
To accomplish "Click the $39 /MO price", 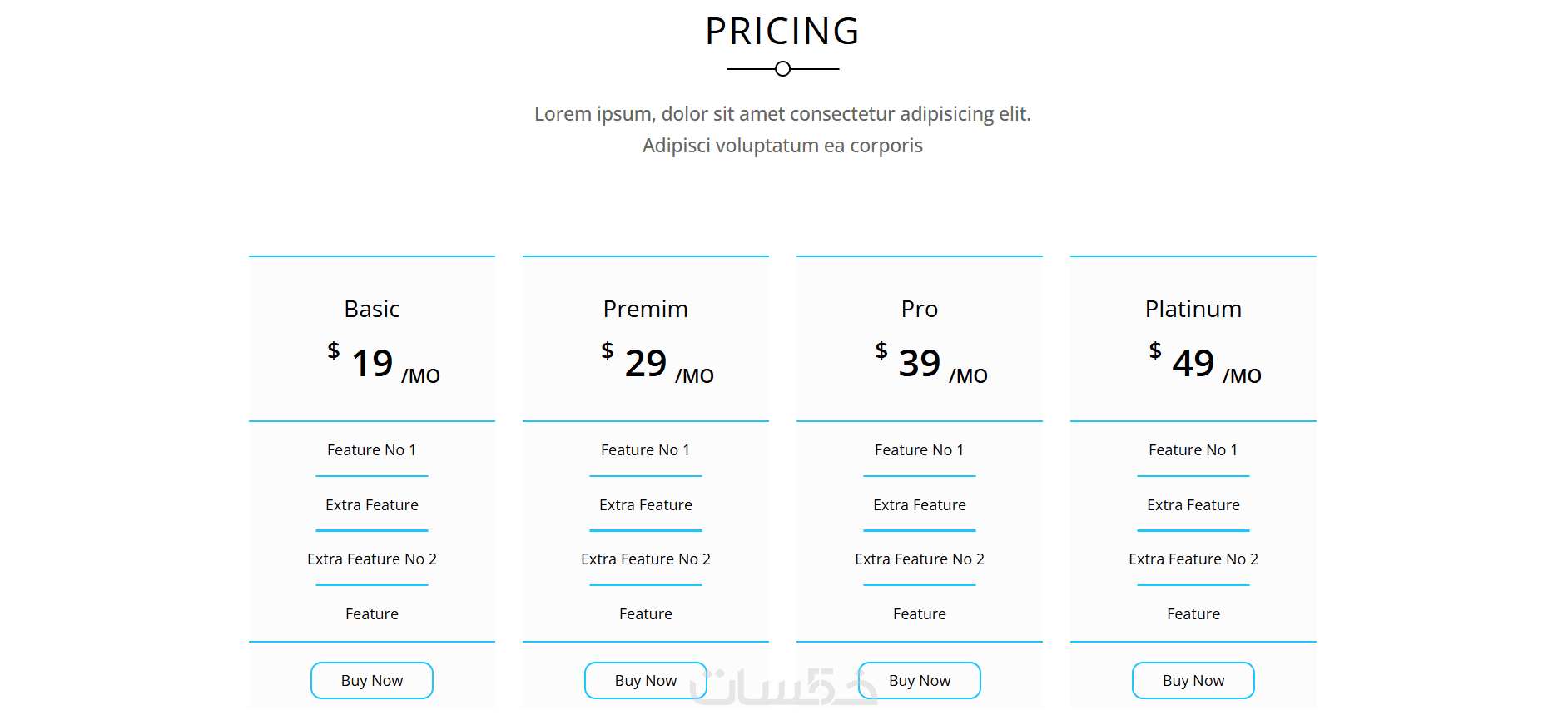I will pos(931,363).
